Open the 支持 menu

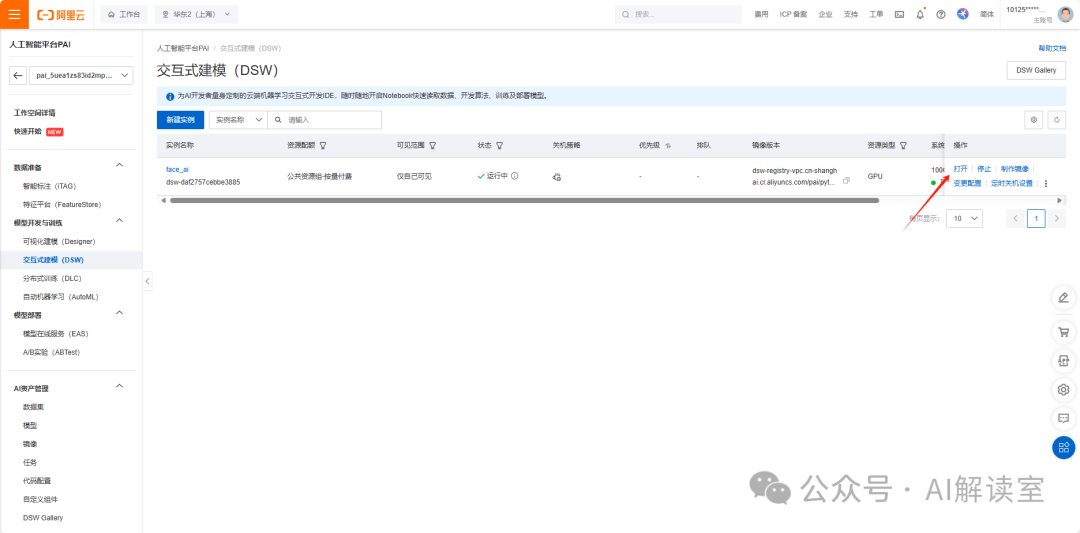[851, 14]
